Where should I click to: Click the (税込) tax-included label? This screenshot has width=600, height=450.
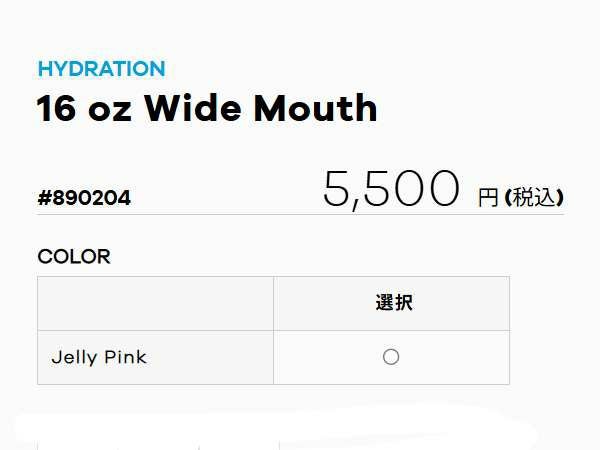click(534, 197)
